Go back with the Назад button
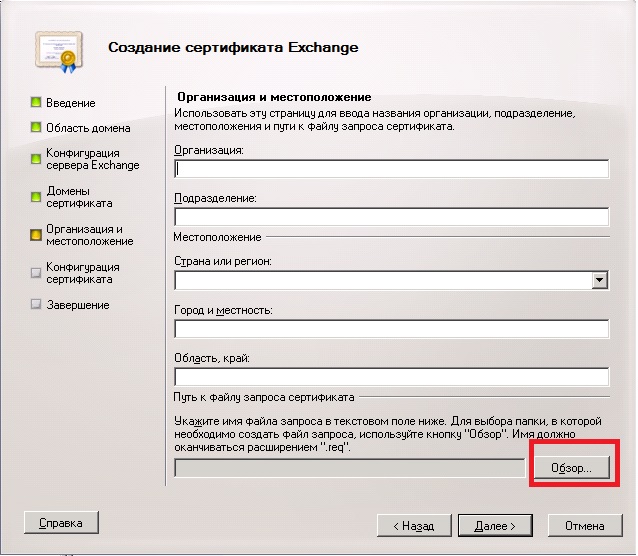638x556 pixels. pyautogui.click(x=414, y=526)
